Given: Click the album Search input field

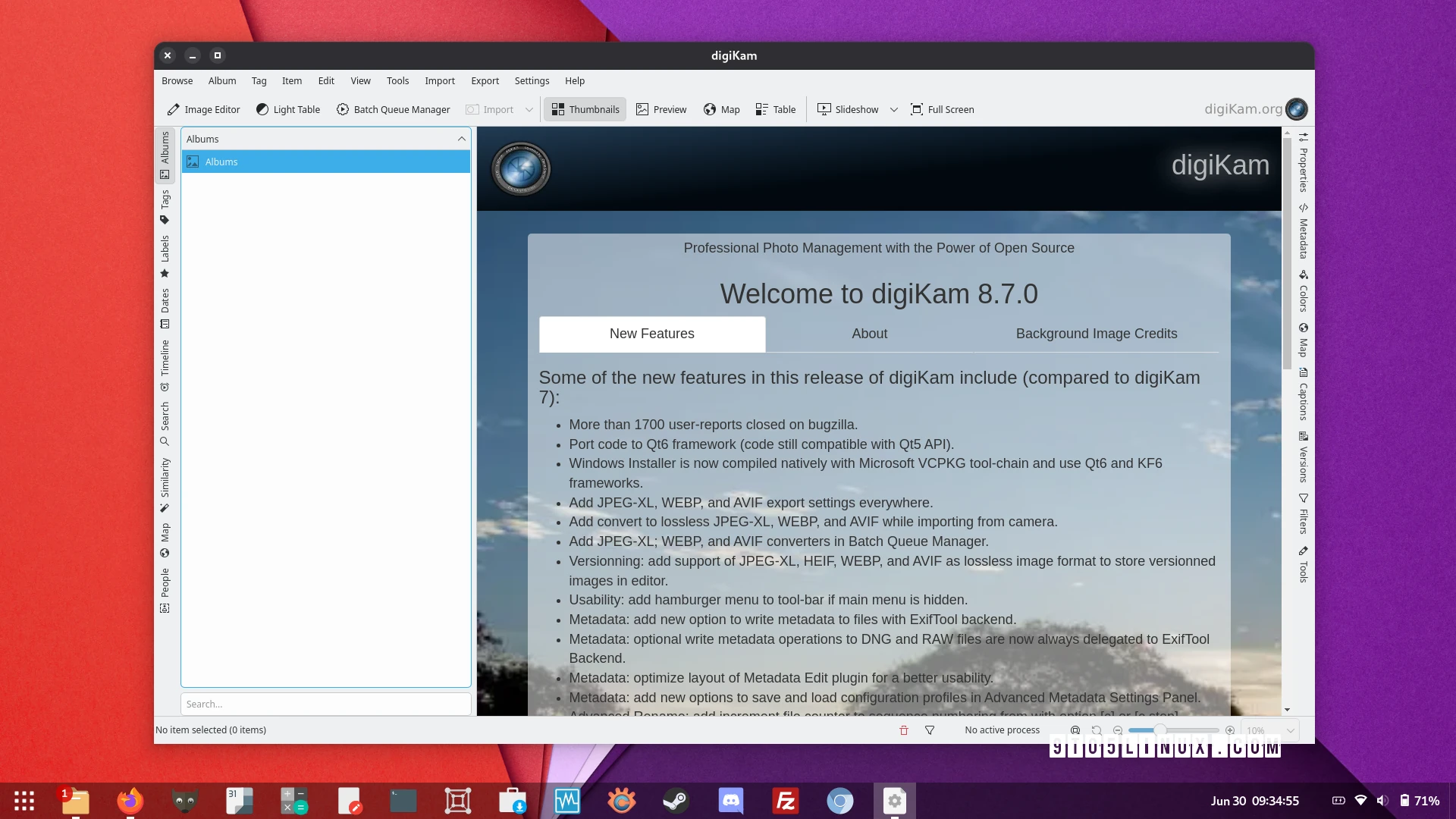Looking at the screenshot, I should coord(325,704).
